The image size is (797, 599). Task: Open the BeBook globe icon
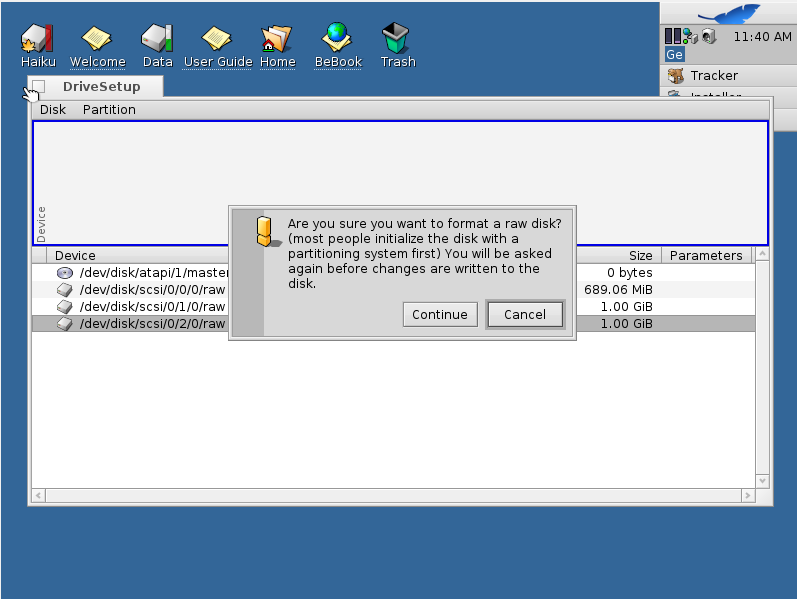click(x=338, y=39)
